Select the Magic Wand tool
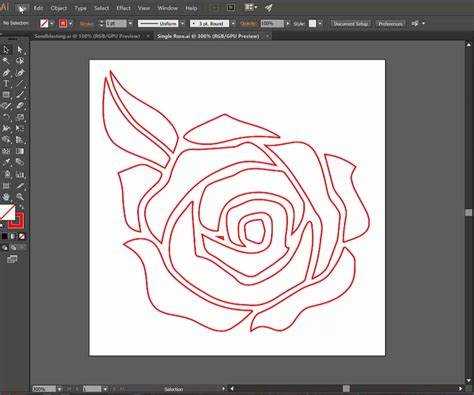The height and width of the screenshot is (395, 474). 6,61
